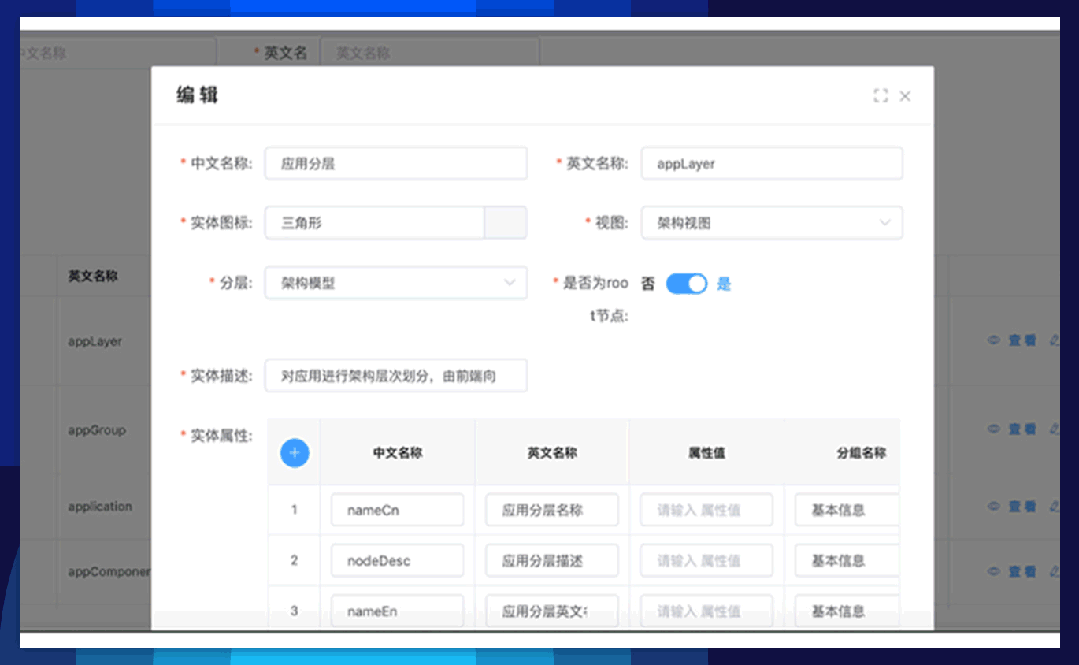Click the fullscreen icon in dialog header

point(880,96)
